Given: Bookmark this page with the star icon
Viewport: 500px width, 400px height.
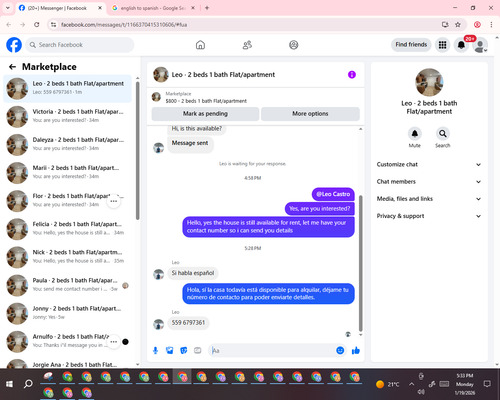Looking at the screenshot, I should (x=458, y=25).
